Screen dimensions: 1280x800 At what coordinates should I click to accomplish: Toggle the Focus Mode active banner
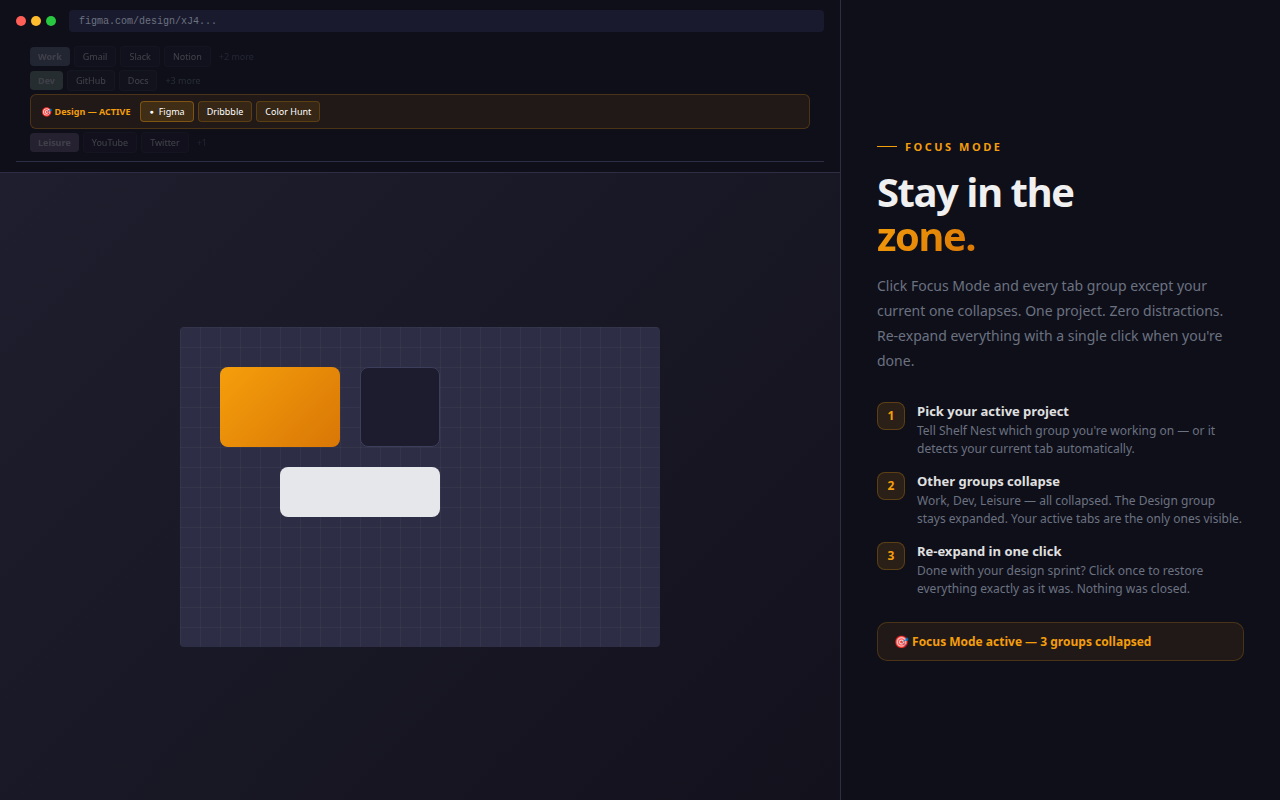1060,642
